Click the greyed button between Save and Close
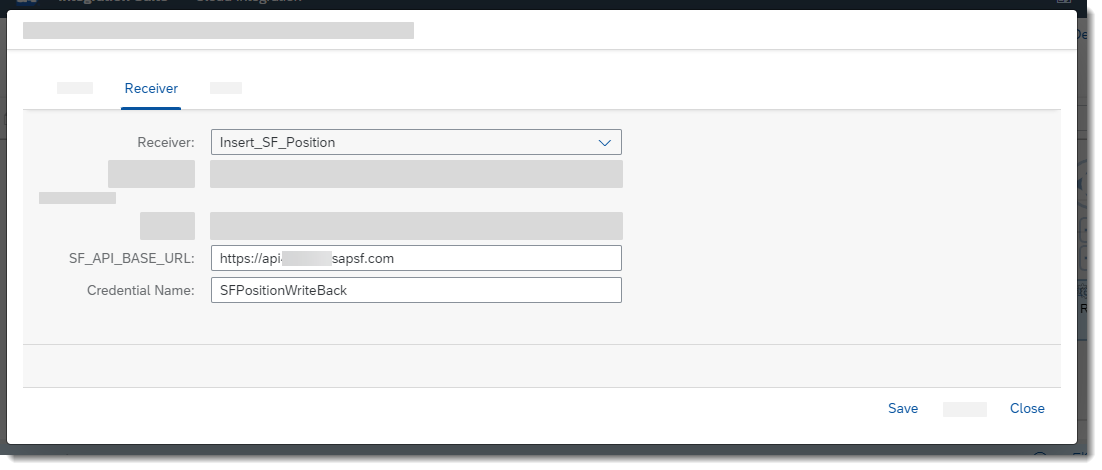The width and height of the screenshot is (1102, 470). pos(964,409)
